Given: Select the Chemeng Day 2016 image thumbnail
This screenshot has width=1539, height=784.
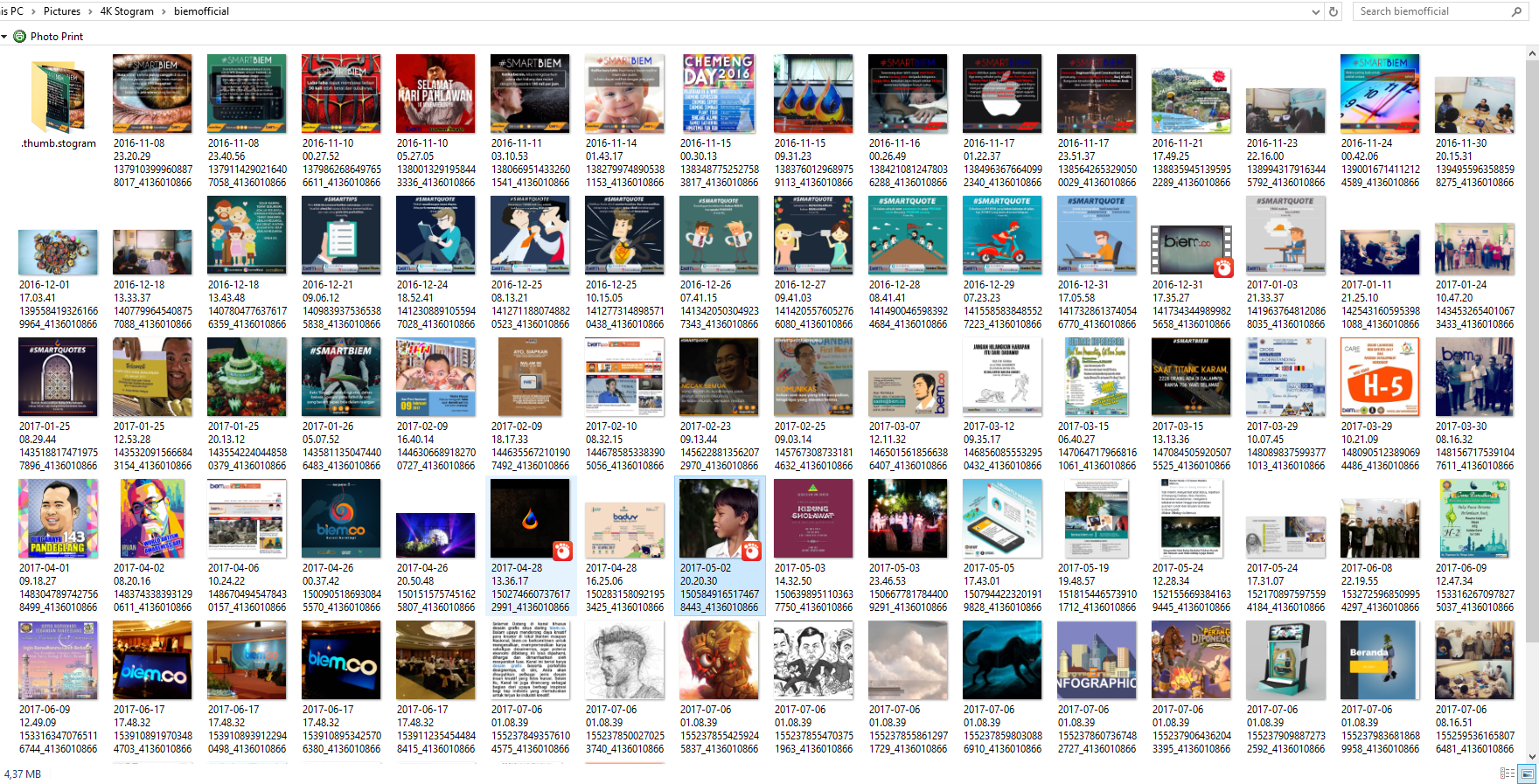Looking at the screenshot, I should (719, 94).
